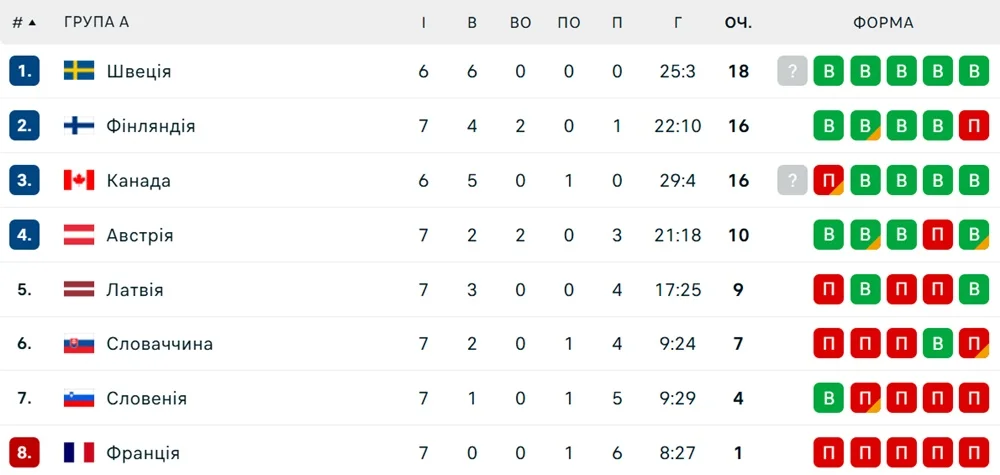Click Canada's gray question mark form badge
Image resolution: width=1000 pixels, height=475 pixels.
pos(792,181)
